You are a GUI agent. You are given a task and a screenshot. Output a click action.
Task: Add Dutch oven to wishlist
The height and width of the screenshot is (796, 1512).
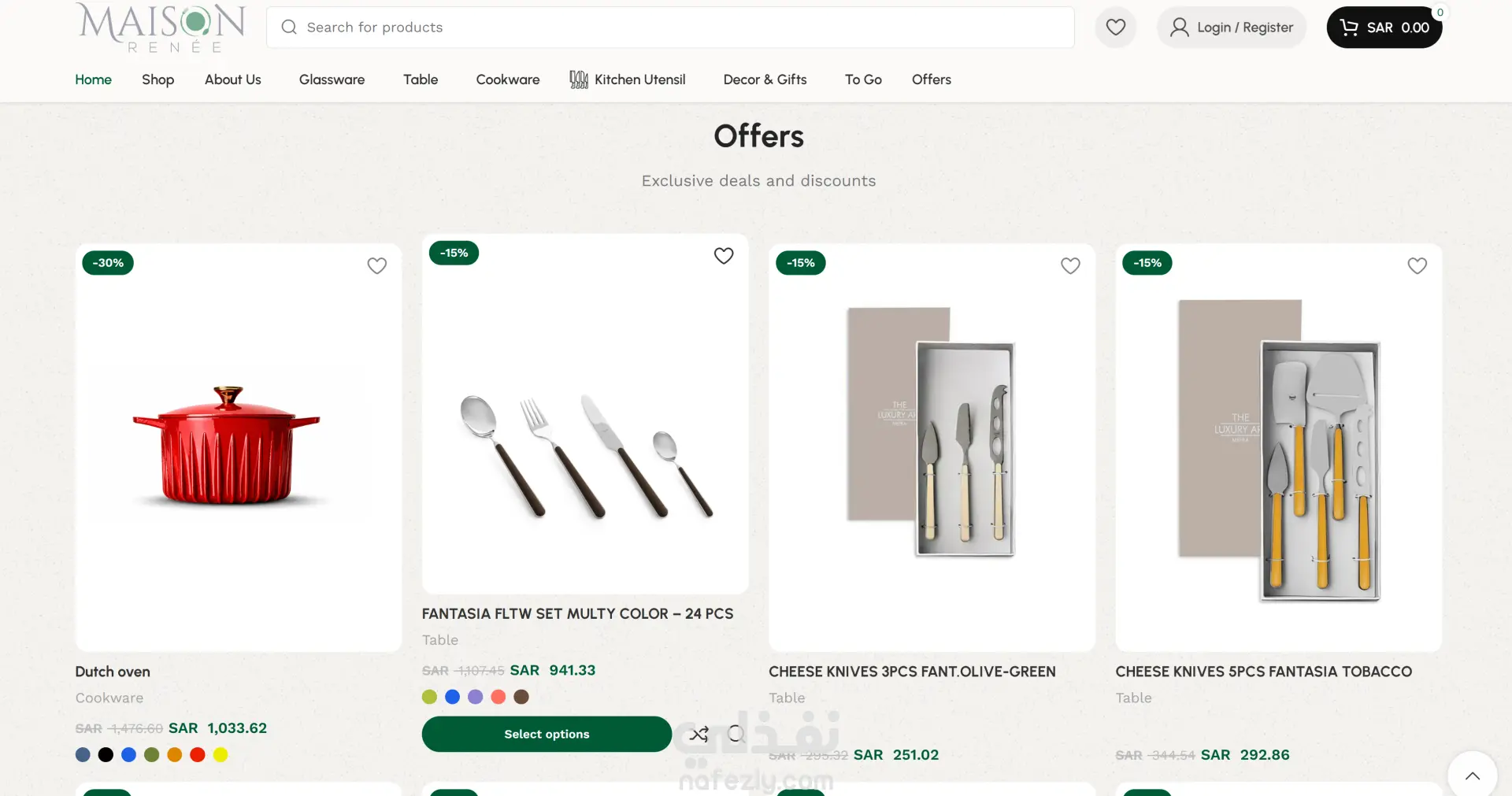[377, 266]
